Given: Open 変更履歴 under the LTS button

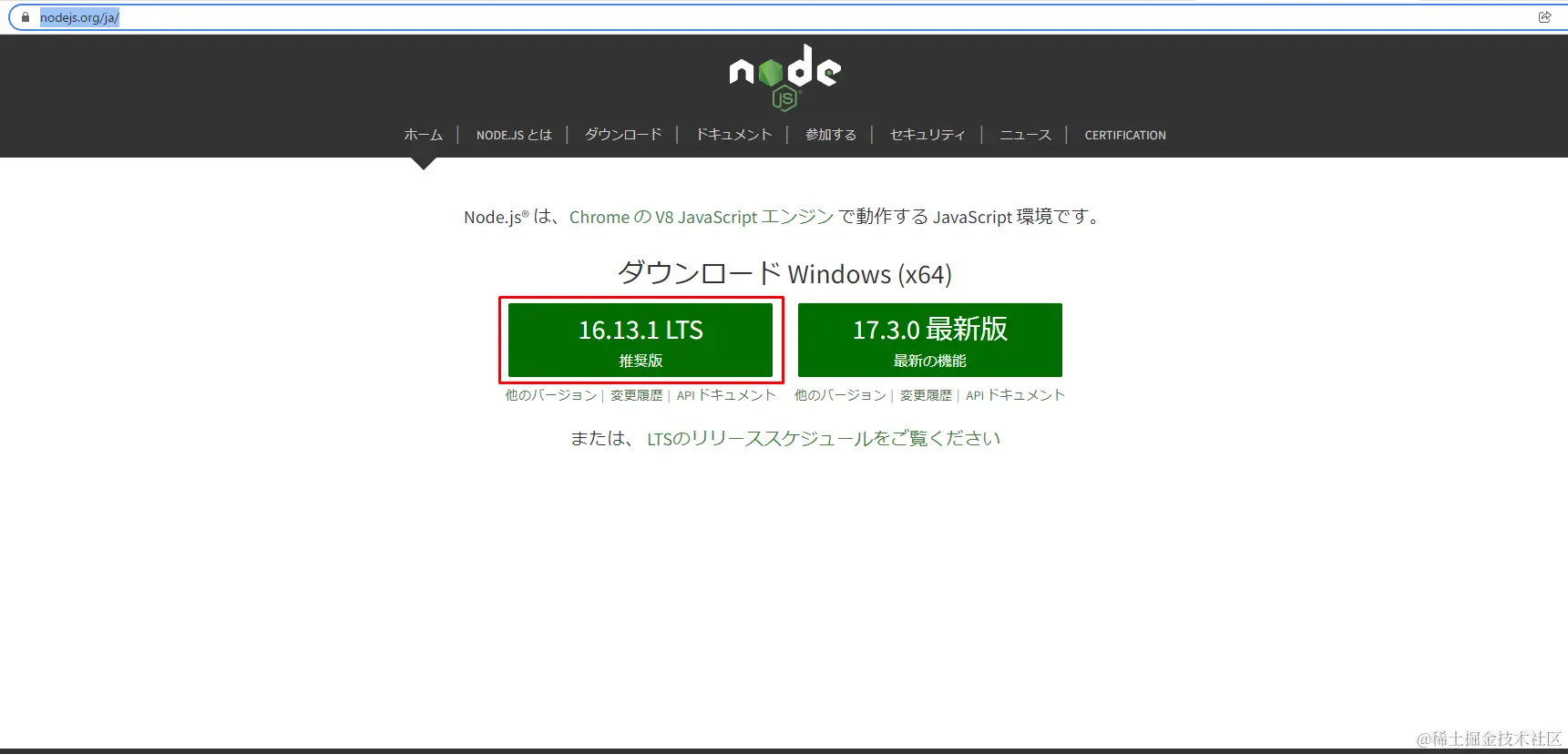Looking at the screenshot, I should click(x=637, y=395).
